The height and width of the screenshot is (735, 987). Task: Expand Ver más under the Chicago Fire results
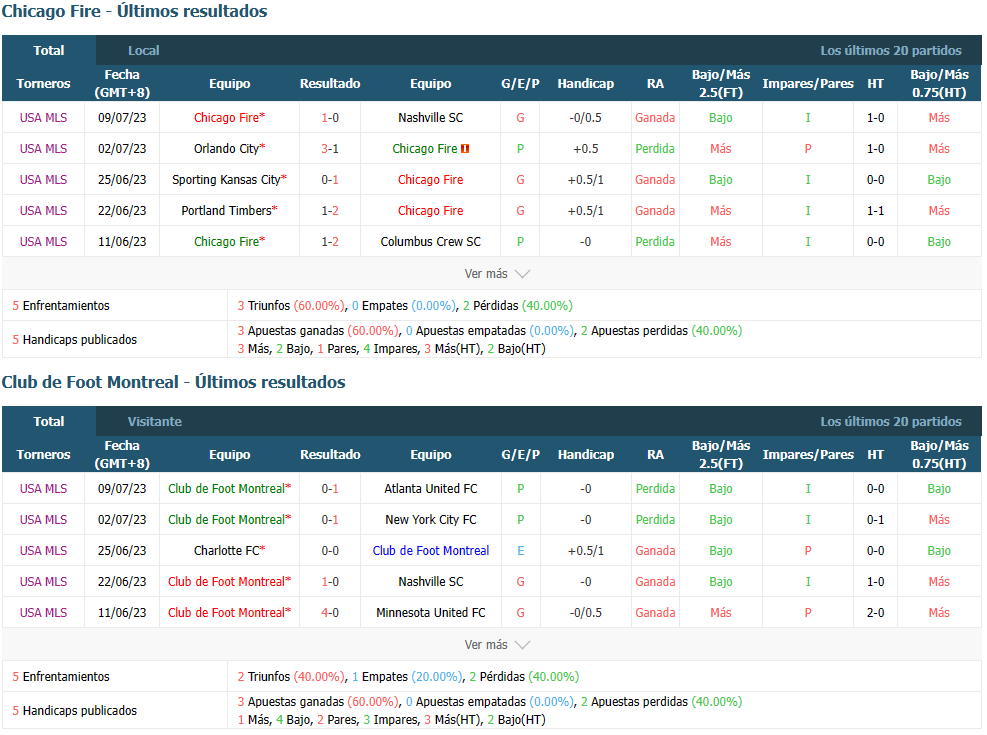497,274
